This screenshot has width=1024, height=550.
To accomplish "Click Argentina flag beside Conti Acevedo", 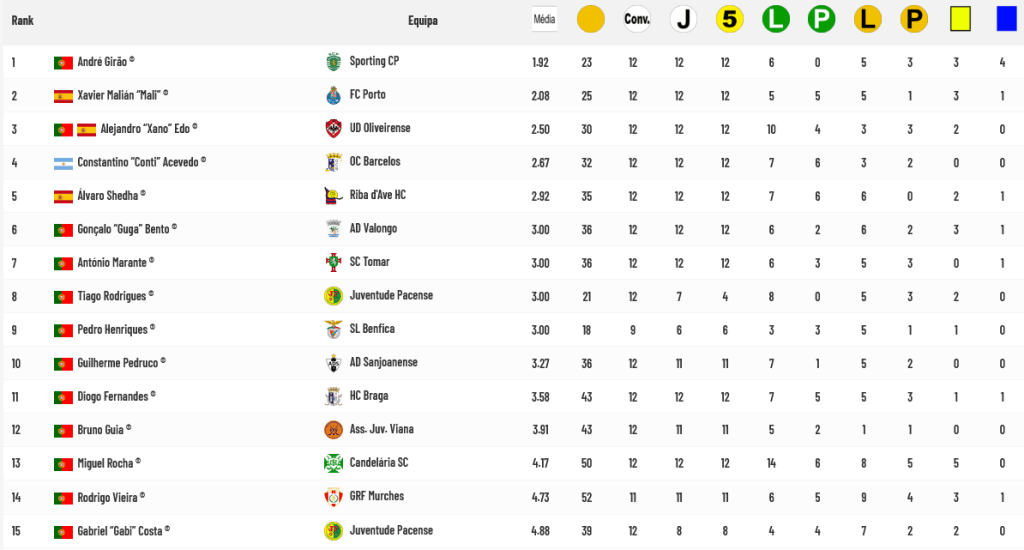I will 63,163.
